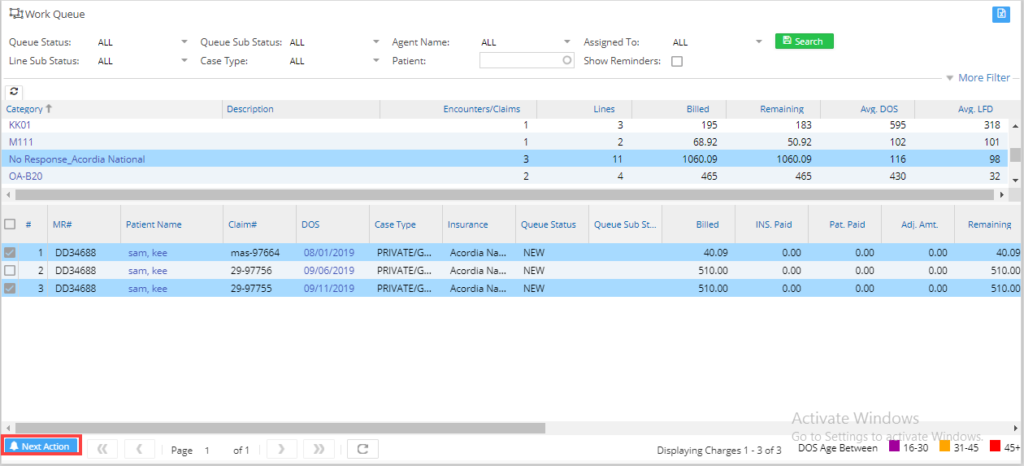The width and height of the screenshot is (1024, 466).
Task: Toggle the select-all header checkbox
Action: tap(10, 225)
